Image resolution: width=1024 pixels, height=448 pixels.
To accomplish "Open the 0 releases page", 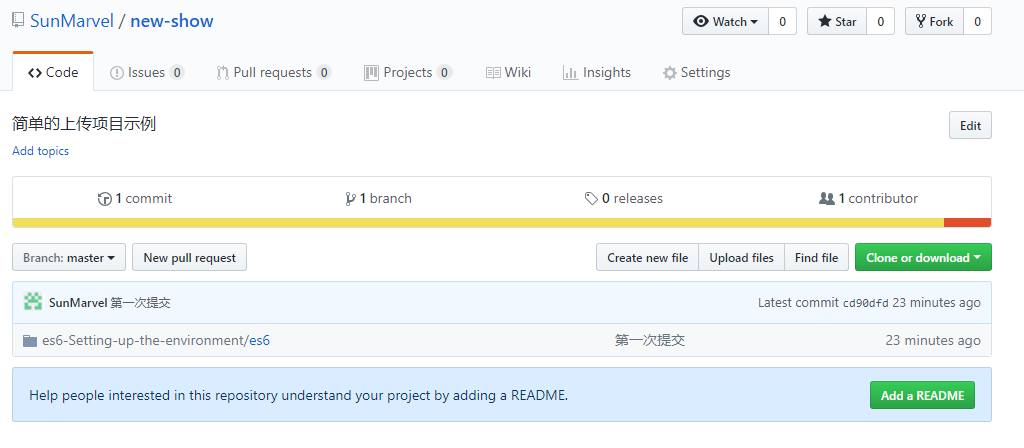I will (624, 199).
